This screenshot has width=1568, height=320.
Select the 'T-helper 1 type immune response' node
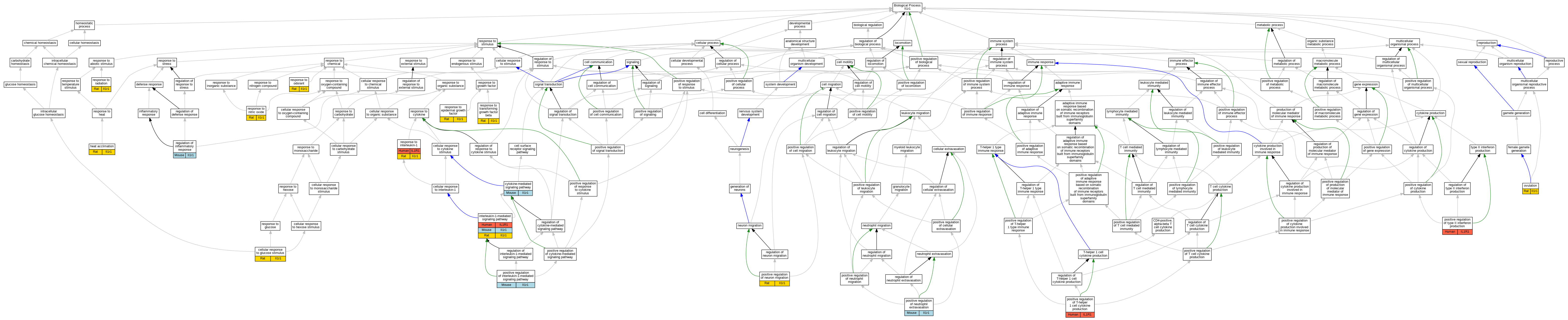pos(991,149)
